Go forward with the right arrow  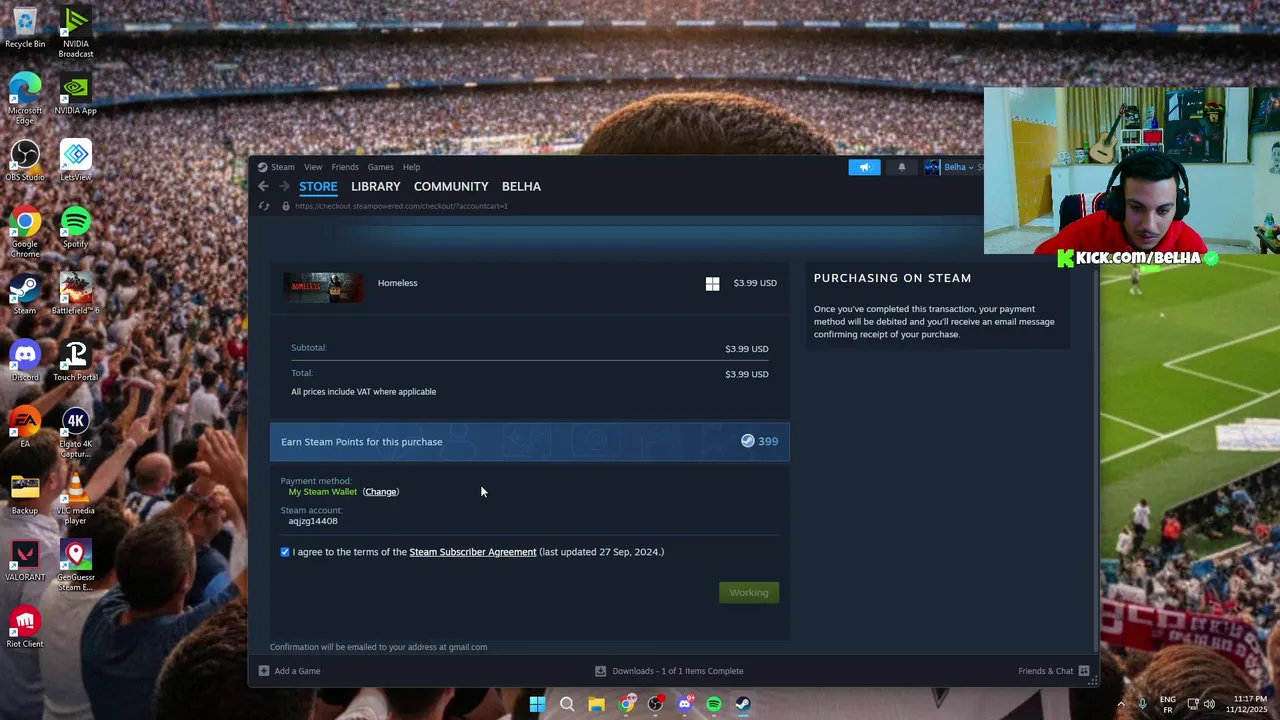click(284, 187)
